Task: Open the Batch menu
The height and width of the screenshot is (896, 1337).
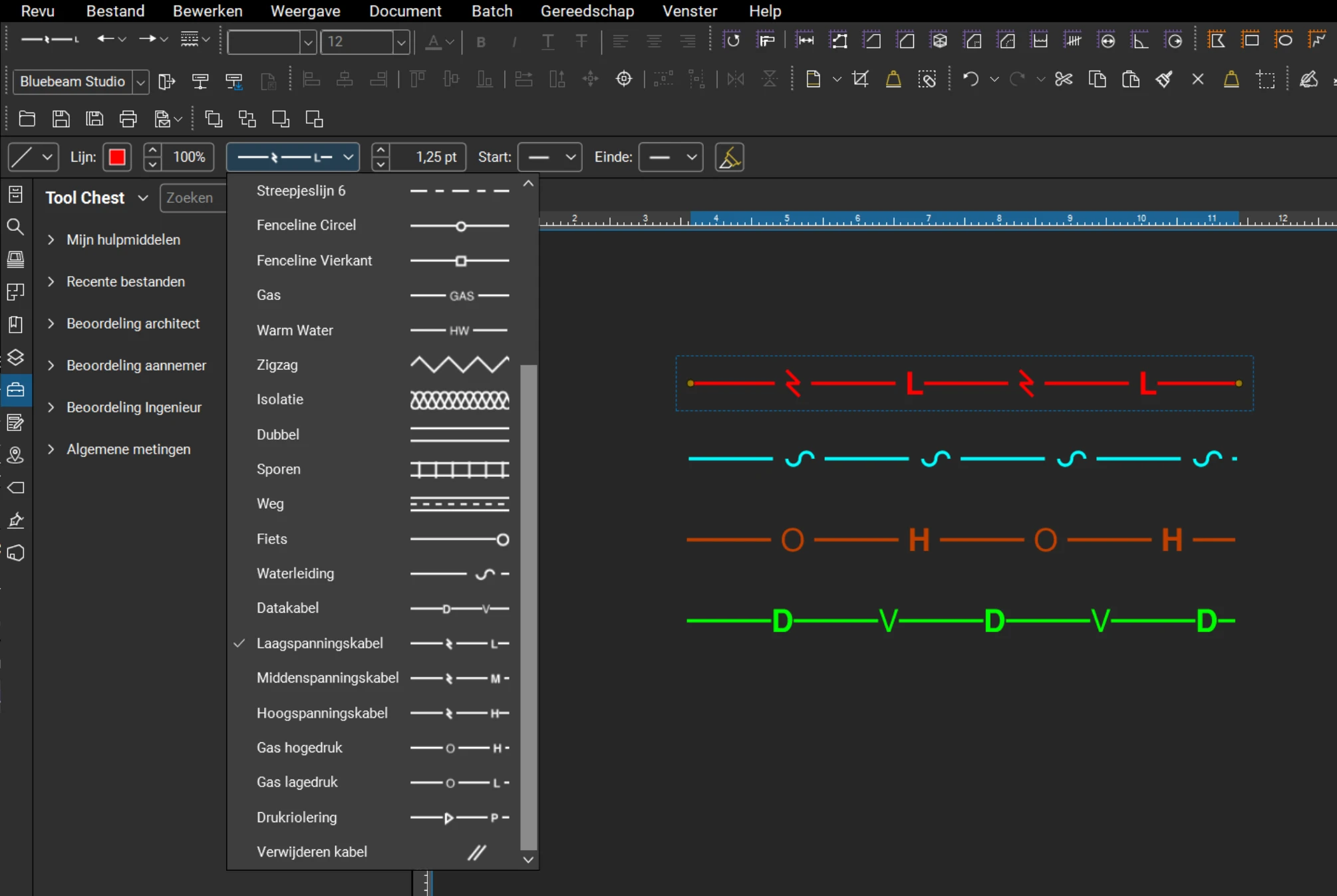Action: pos(492,11)
